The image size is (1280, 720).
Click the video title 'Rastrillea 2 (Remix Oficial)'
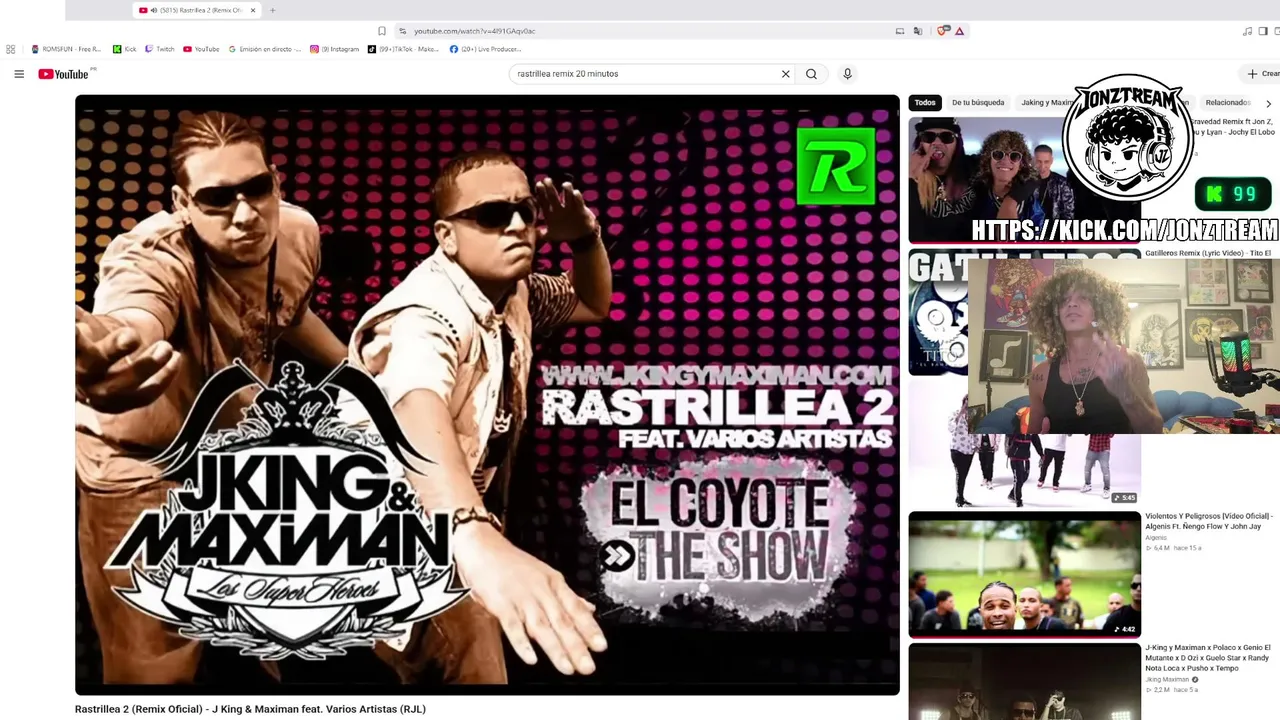click(250, 709)
